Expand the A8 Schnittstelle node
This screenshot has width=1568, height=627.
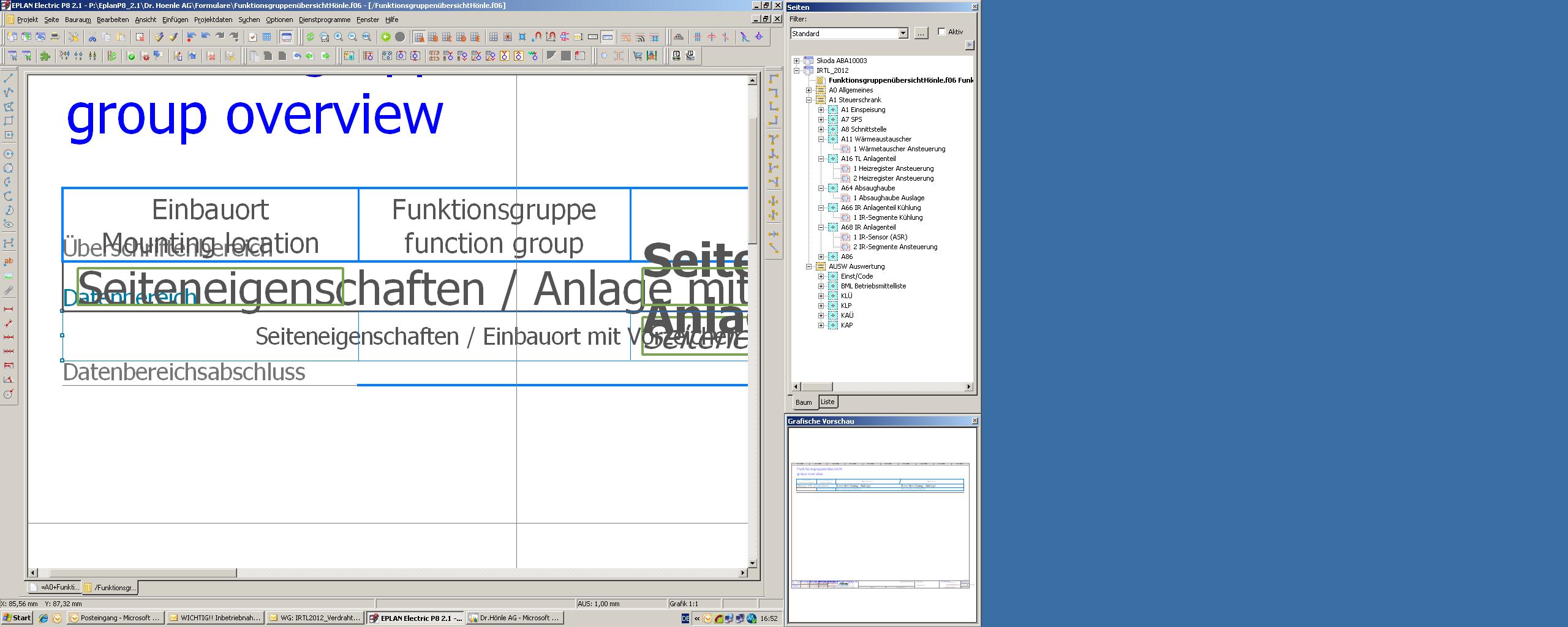[x=821, y=129]
